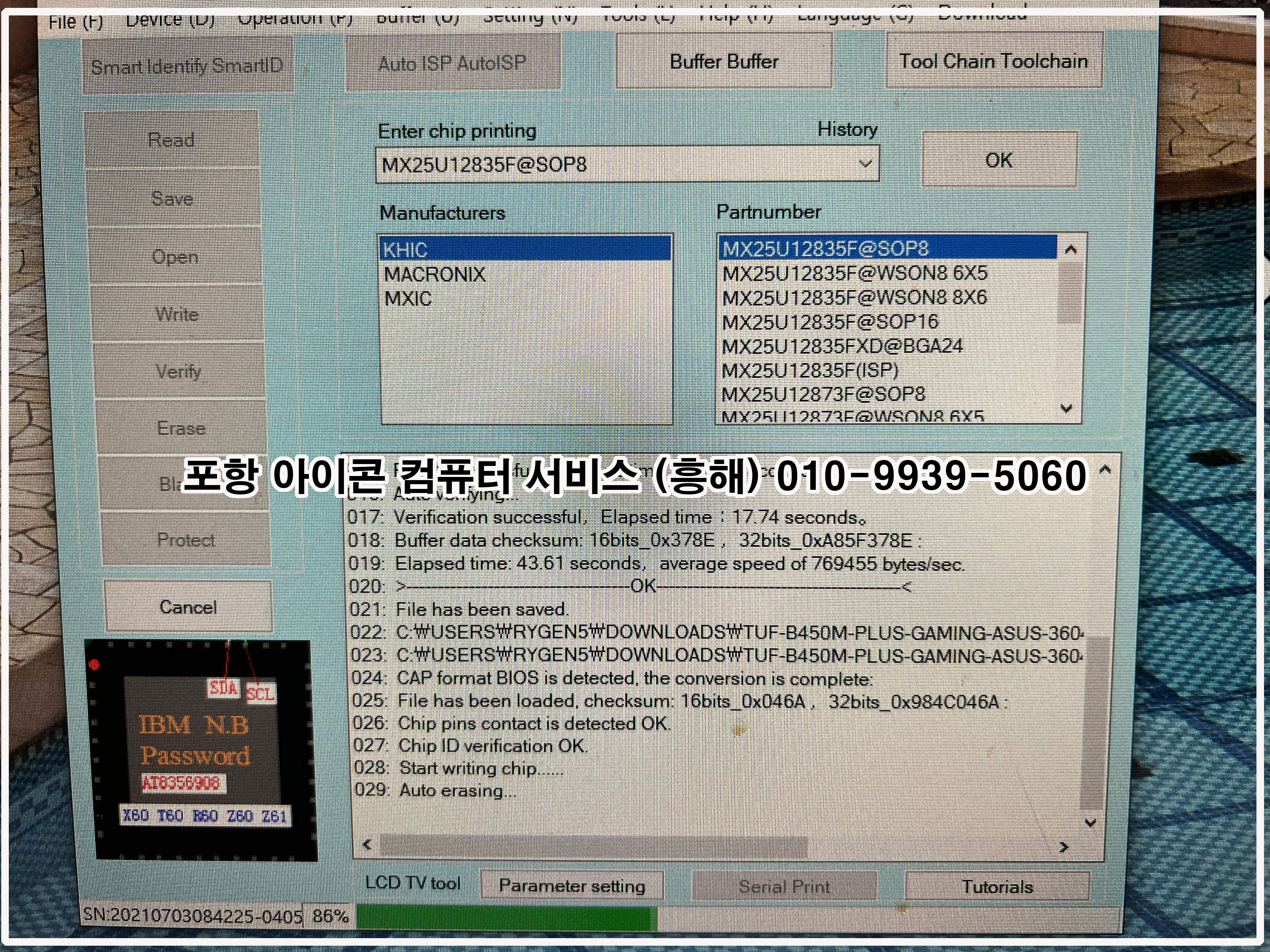Select MX25U12835F@WSON8 6X5 part number

[854, 273]
